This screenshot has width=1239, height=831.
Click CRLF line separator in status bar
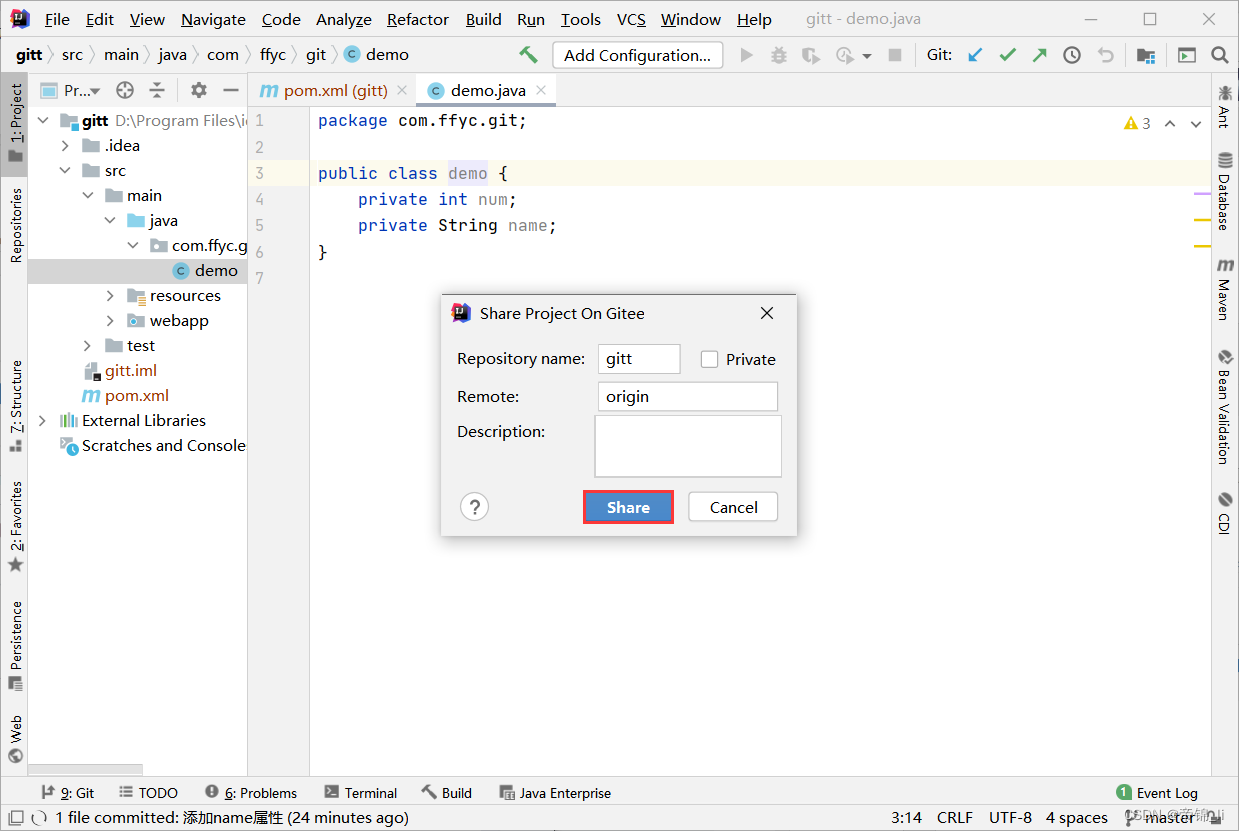(955, 818)
